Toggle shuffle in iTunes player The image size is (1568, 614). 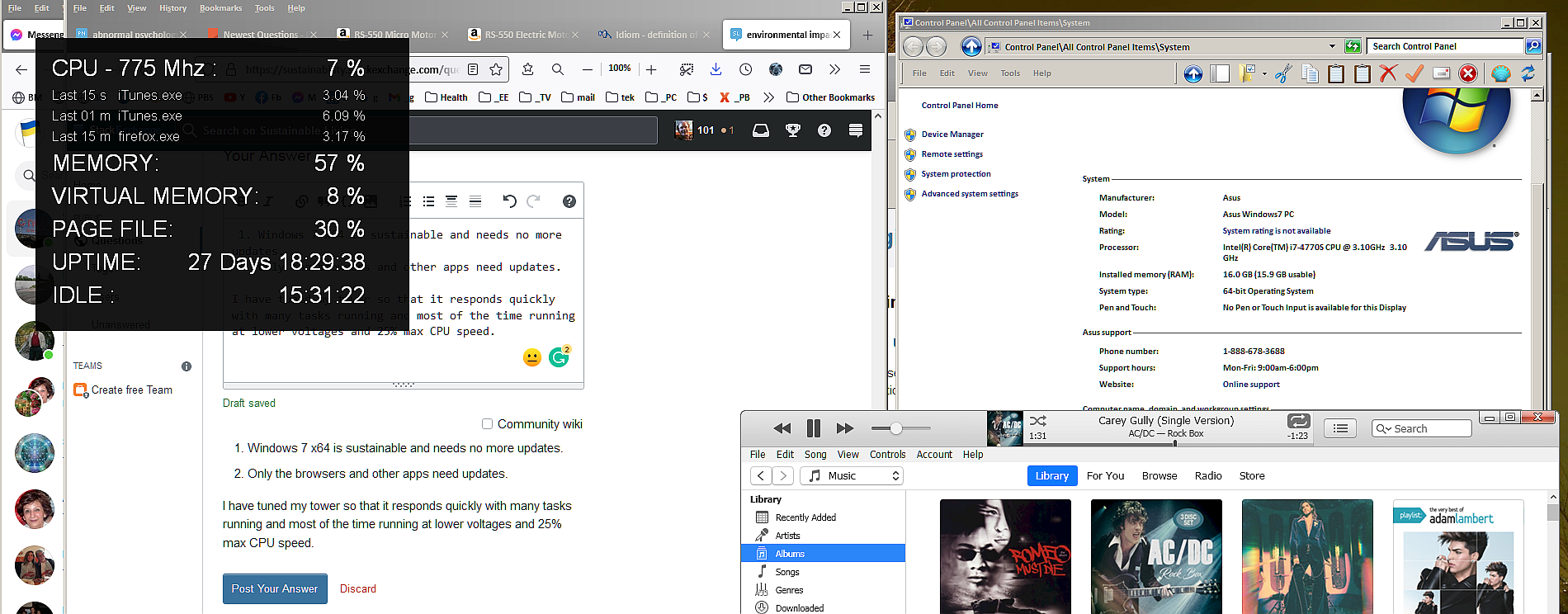click(1038, 421)
